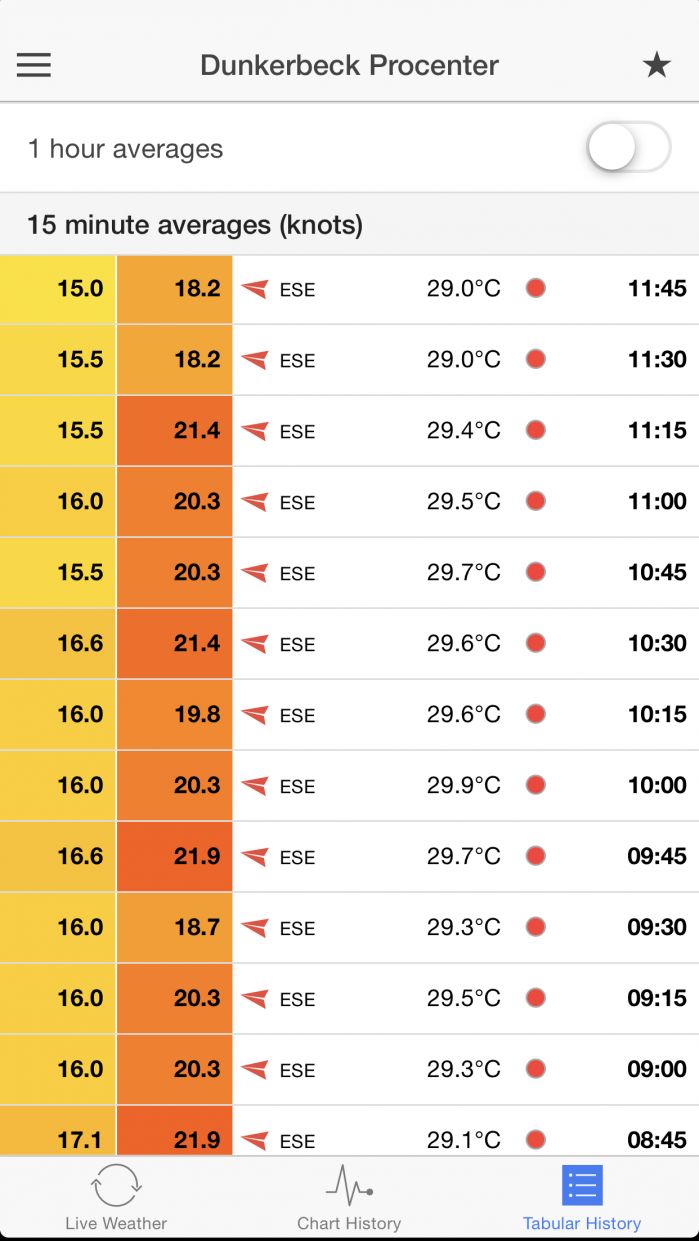This screenshot has width=699, height=1241.
Task: Tap the 29.7°C temperature at 10:45
Action: [464, 572]
